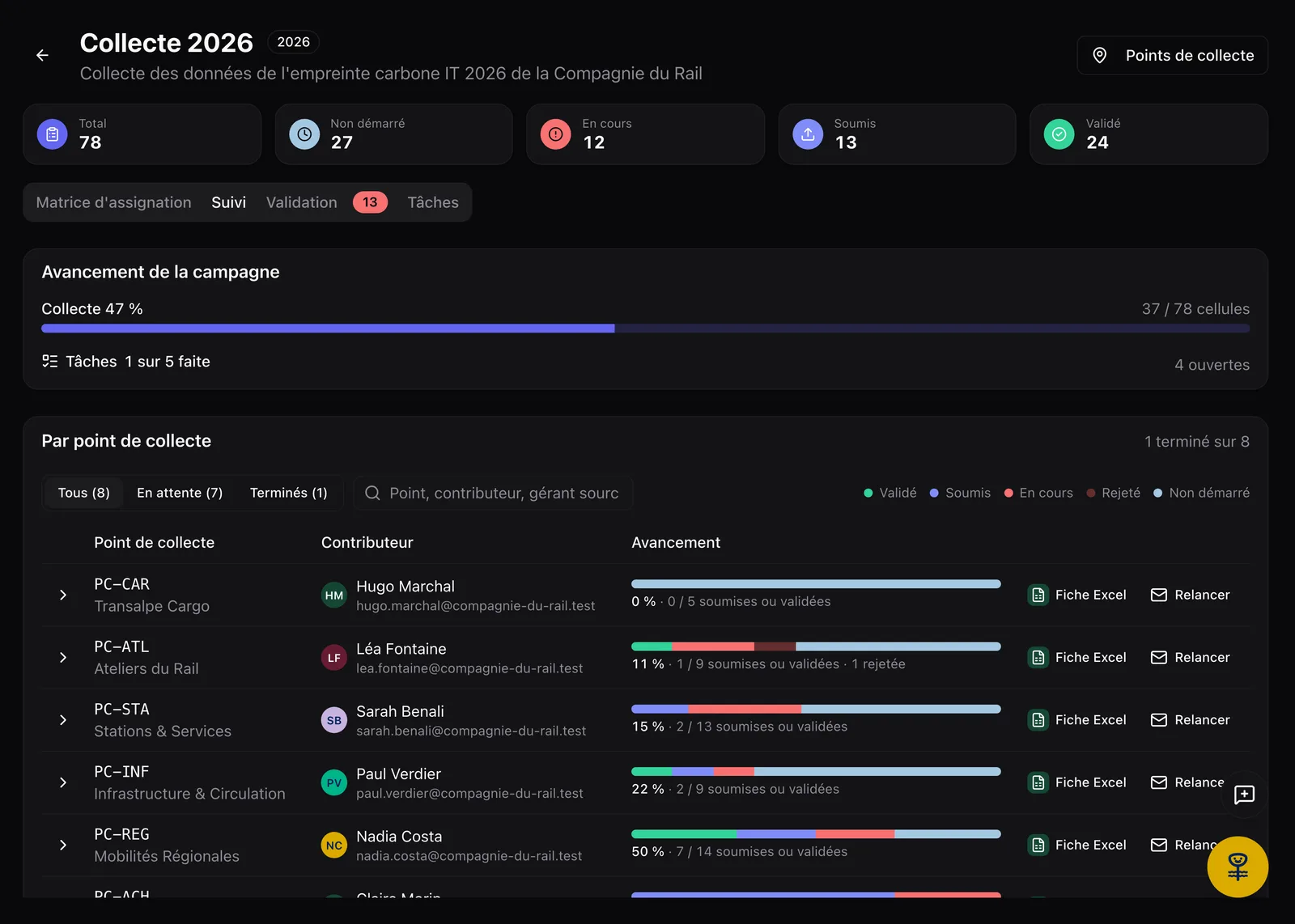Click the Validation count badge 13
This screenshot has height=924, width=1295.
click(370, 202)
